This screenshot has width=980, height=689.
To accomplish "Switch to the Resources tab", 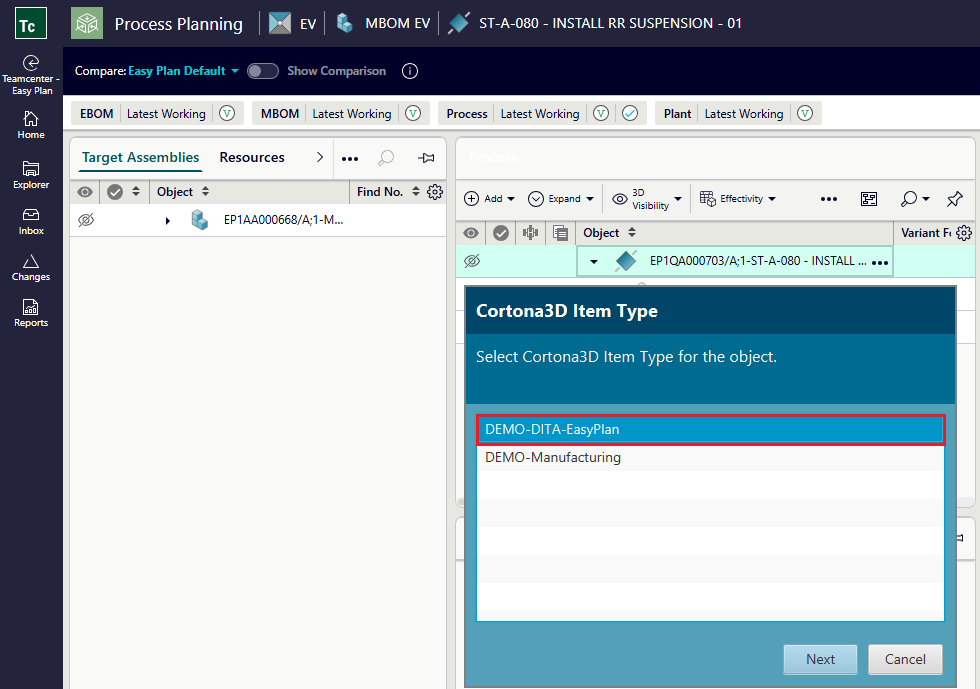I will coord(252,158).
